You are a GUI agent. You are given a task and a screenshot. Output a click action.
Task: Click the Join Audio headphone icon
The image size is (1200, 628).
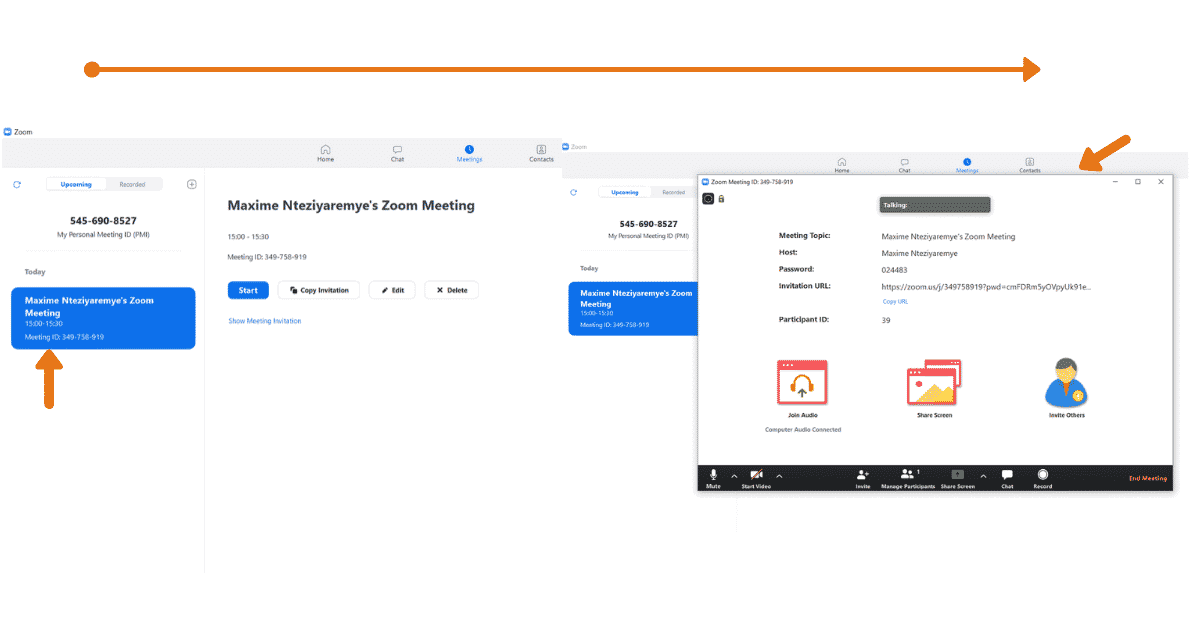802,384
